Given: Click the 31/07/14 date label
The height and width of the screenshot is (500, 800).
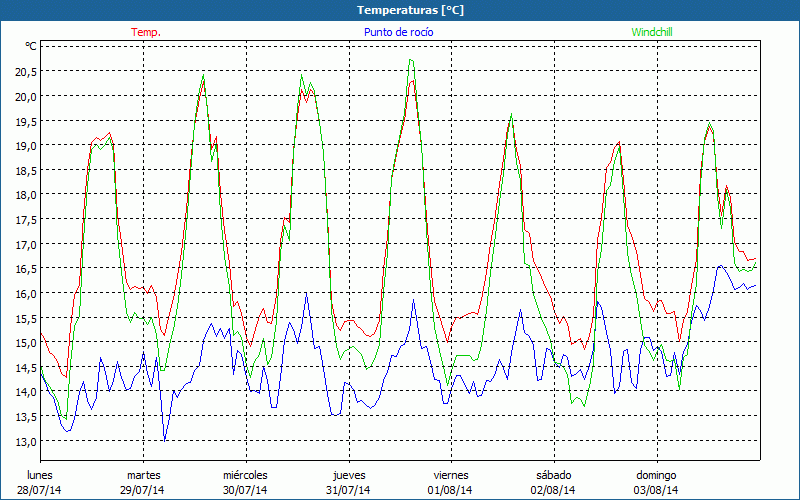Looking at the screenshot, I should pos(348,490).
